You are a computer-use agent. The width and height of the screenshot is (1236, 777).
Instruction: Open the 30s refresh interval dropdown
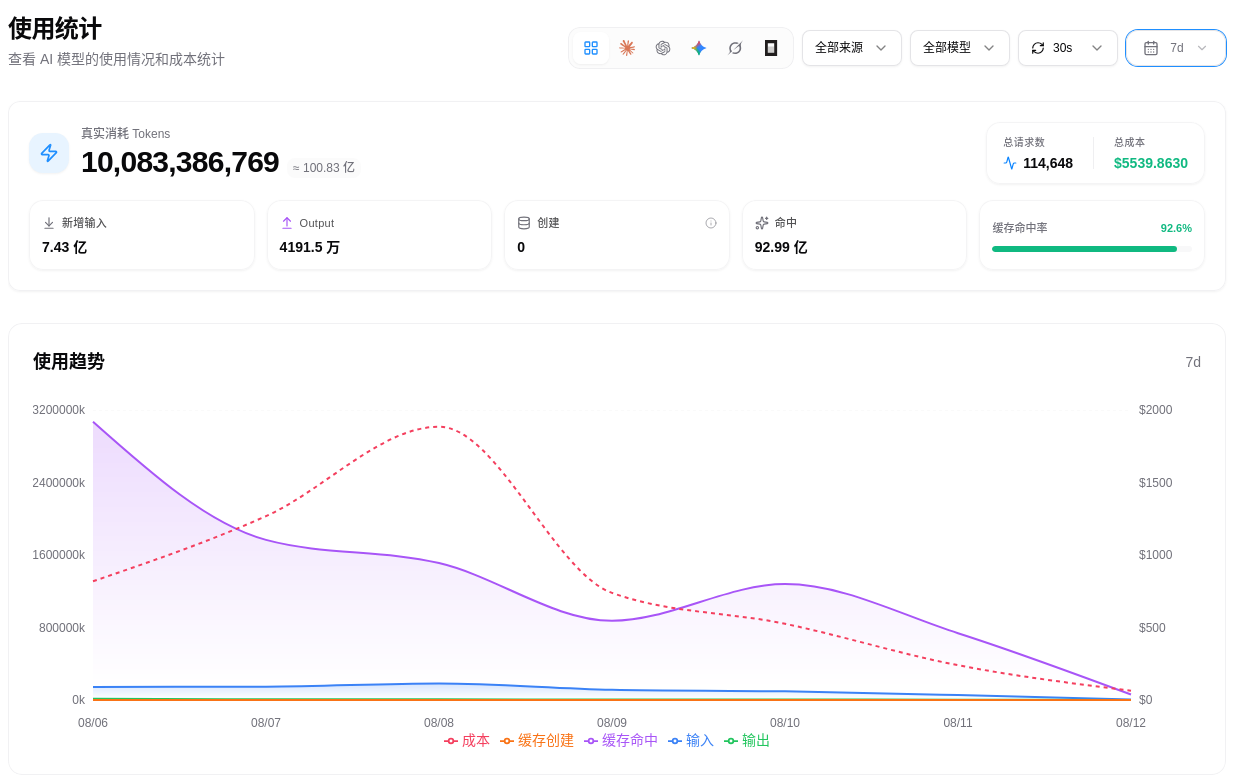point(1068,48)
